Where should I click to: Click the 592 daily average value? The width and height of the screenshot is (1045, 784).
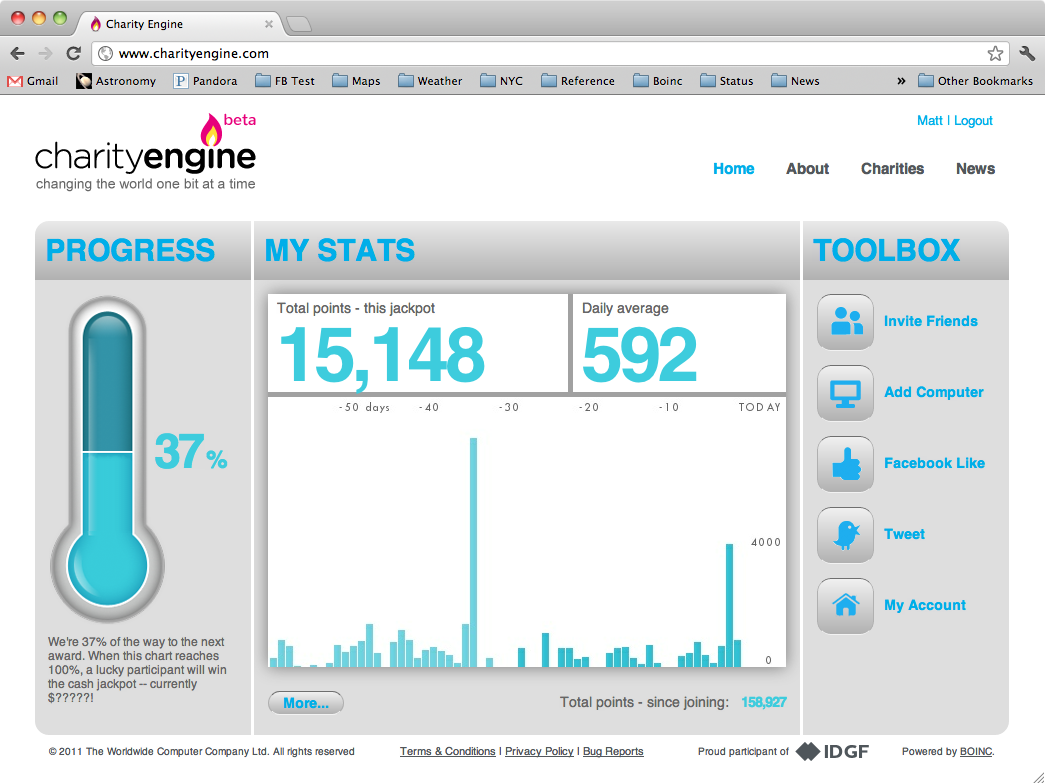pos(640,355)
